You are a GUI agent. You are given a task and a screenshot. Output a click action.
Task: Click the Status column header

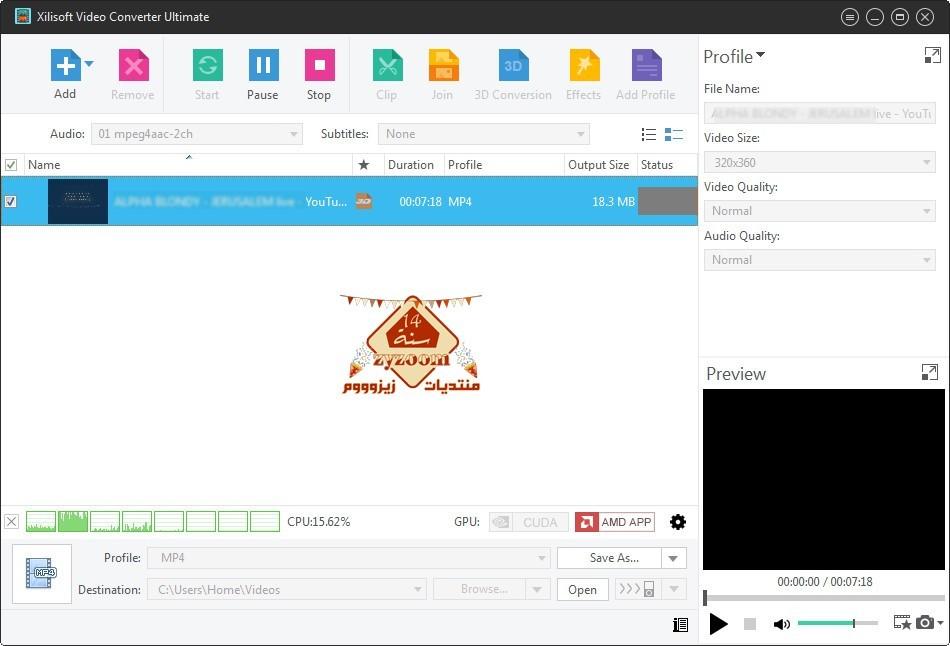(x=667, y=165)
